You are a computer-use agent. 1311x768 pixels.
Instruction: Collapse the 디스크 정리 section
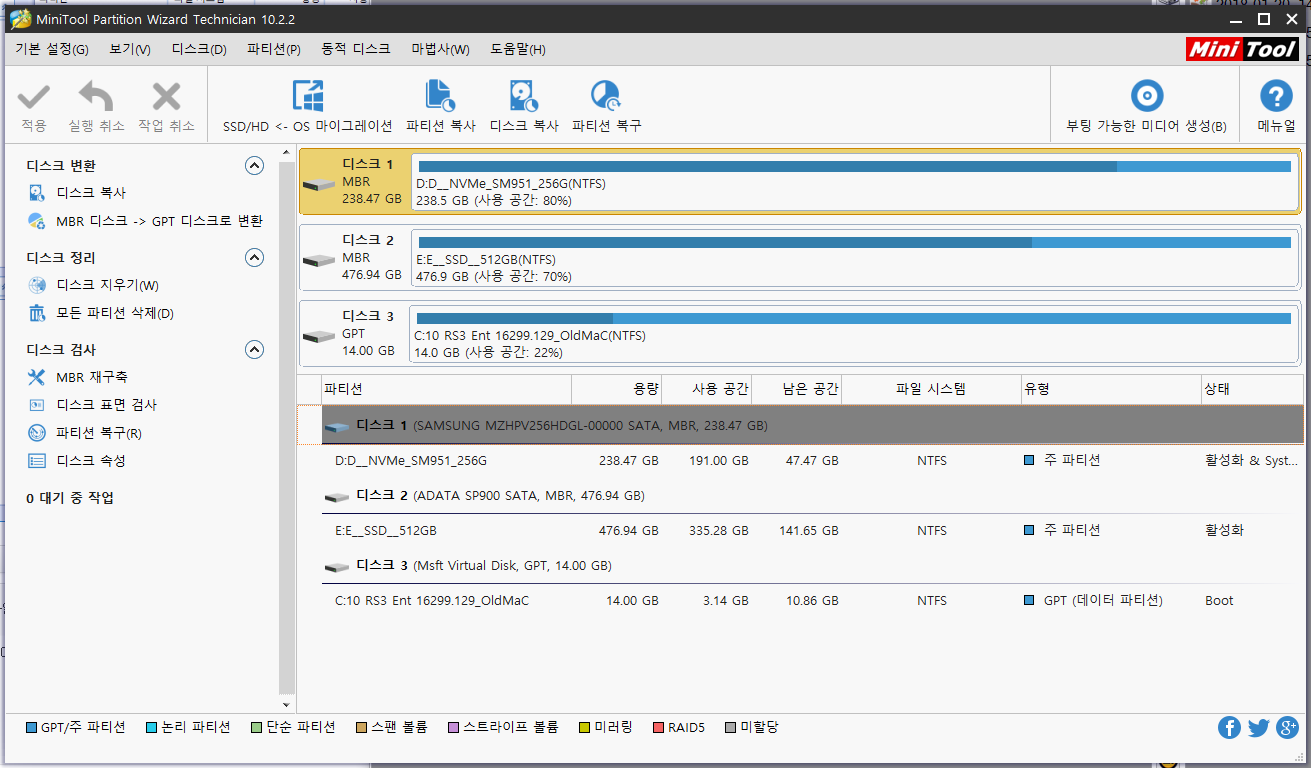click(254, 257)
